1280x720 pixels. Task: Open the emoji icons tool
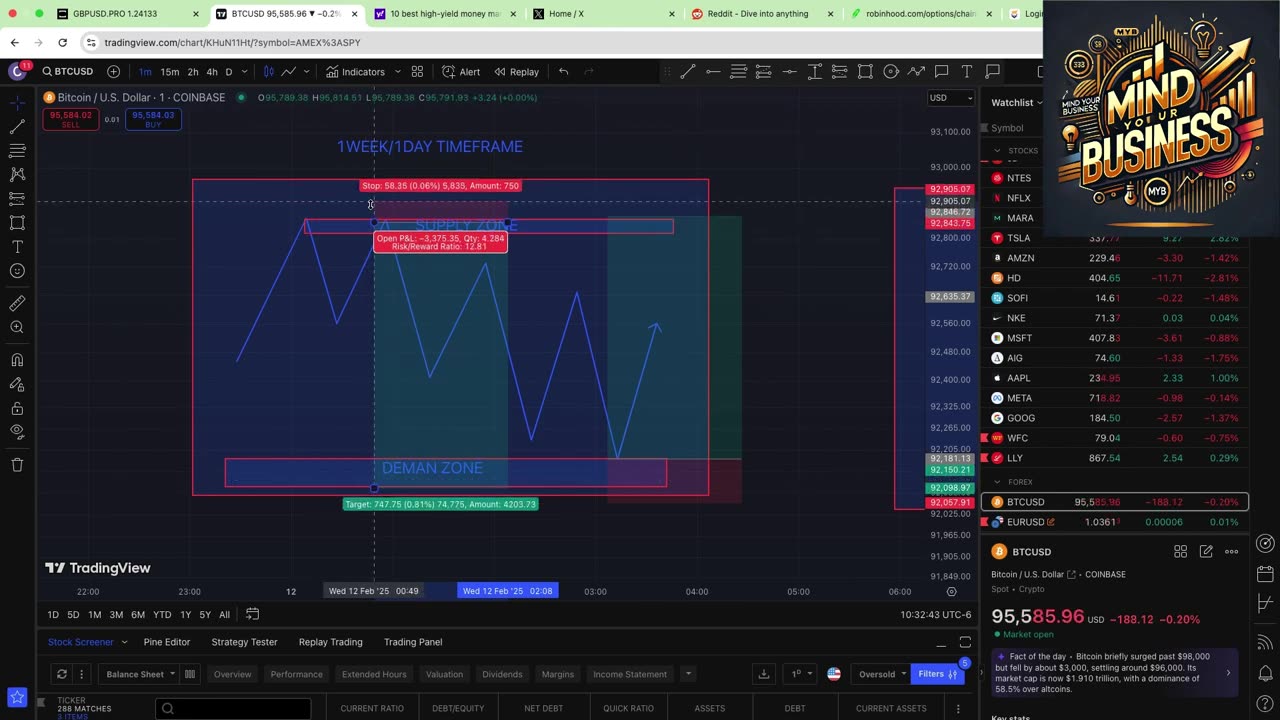pyautogui.click(x=17, y=271)
